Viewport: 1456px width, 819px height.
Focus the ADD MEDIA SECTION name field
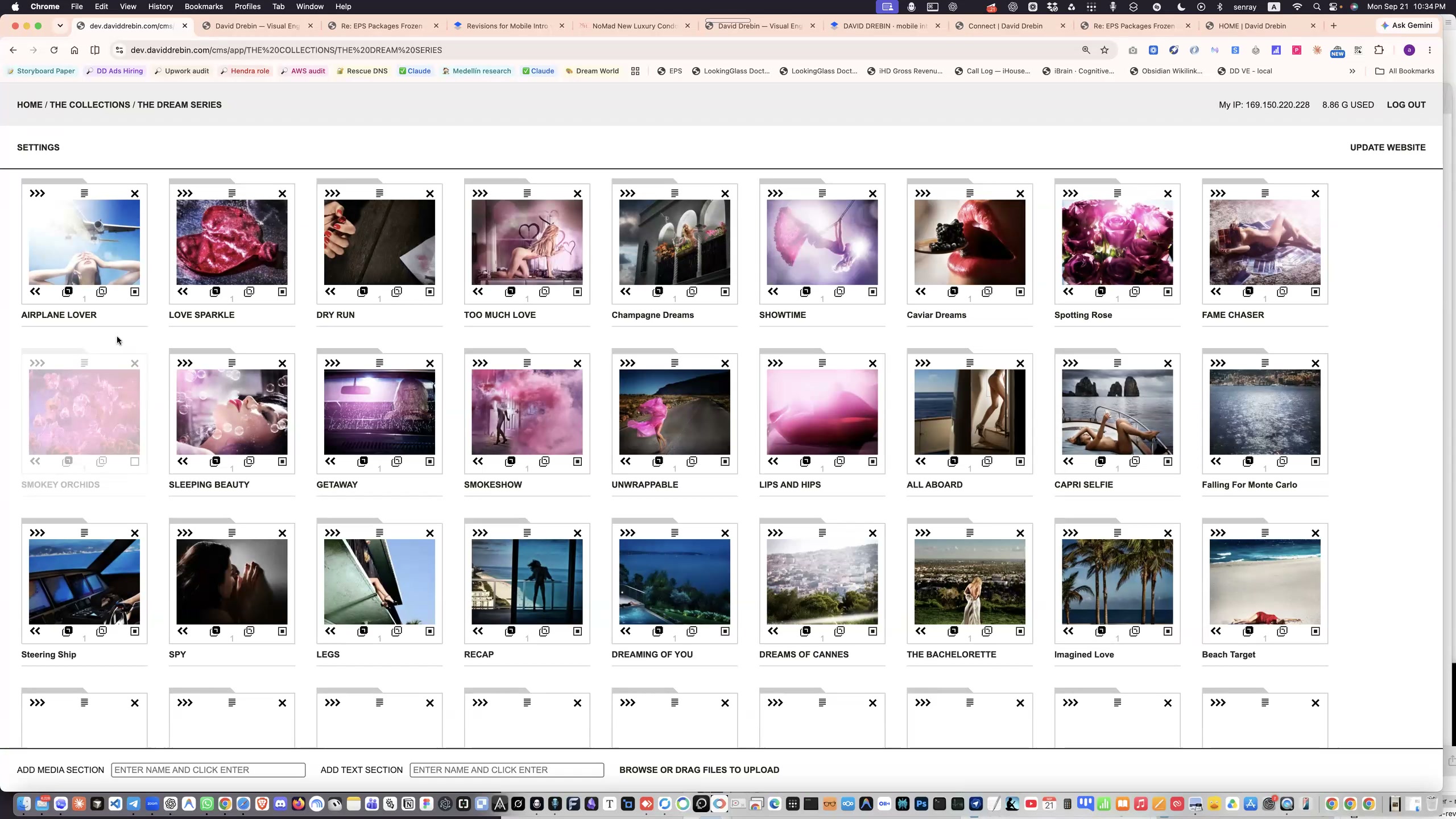coord(208,770)
